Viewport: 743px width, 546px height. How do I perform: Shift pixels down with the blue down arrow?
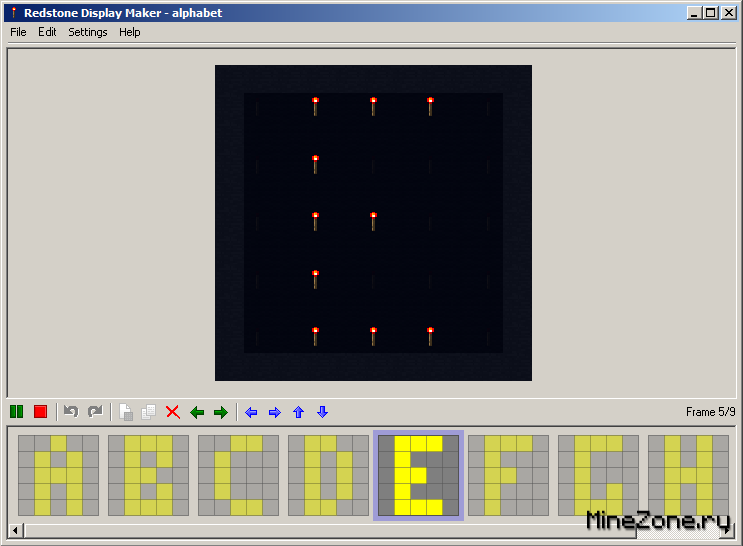(322, 412)
